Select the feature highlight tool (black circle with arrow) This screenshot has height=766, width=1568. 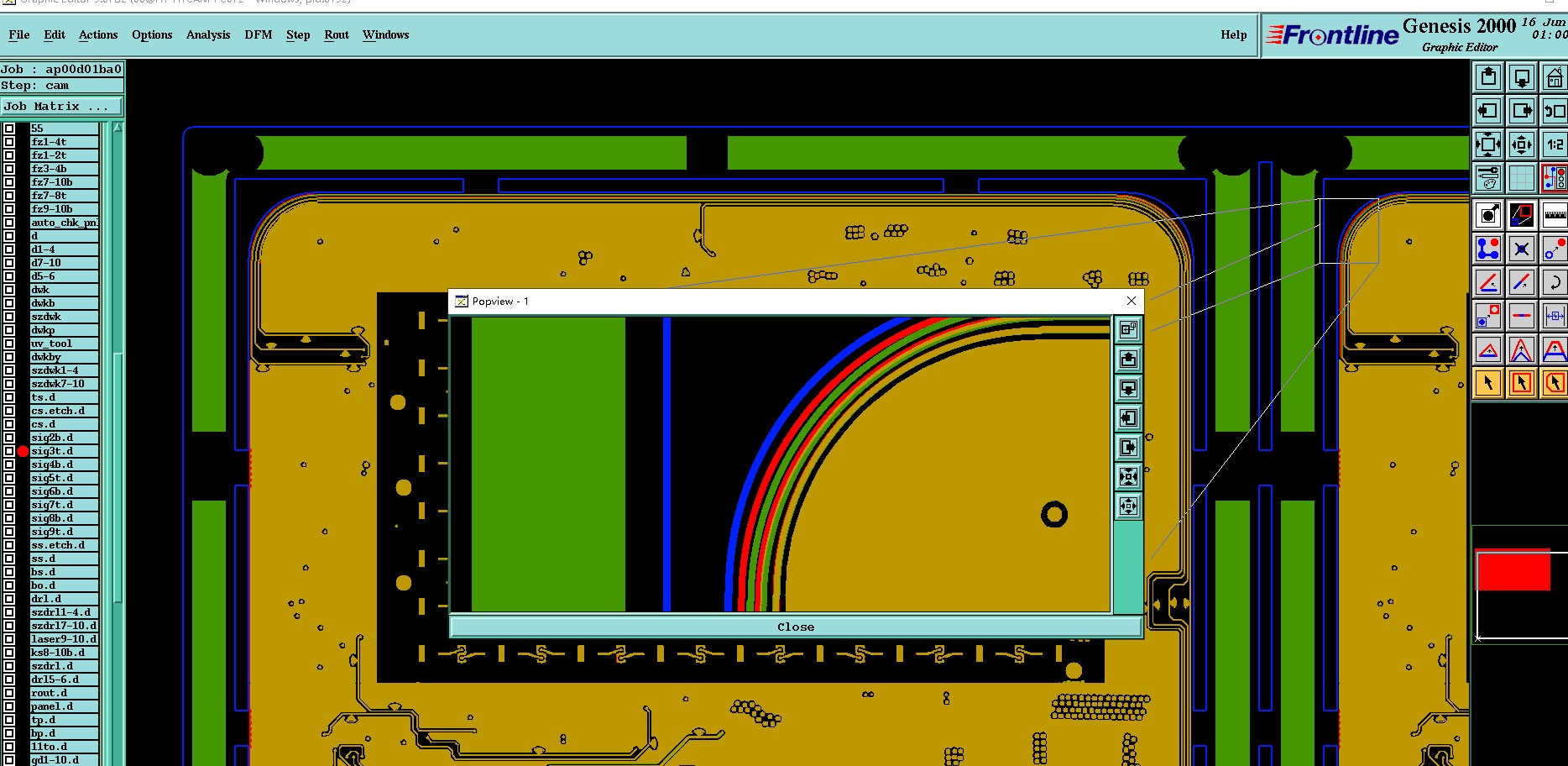[x=1488, y=215]
